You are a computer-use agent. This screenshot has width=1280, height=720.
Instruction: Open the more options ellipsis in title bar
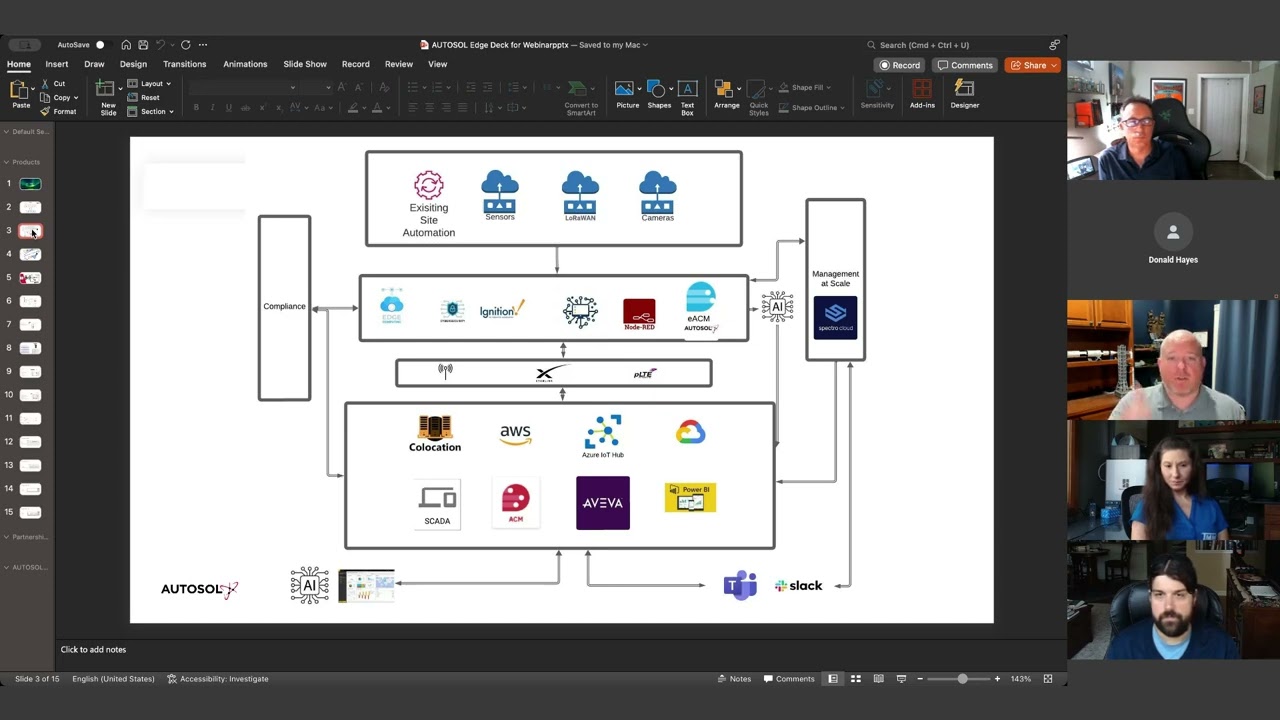point(203,45)
